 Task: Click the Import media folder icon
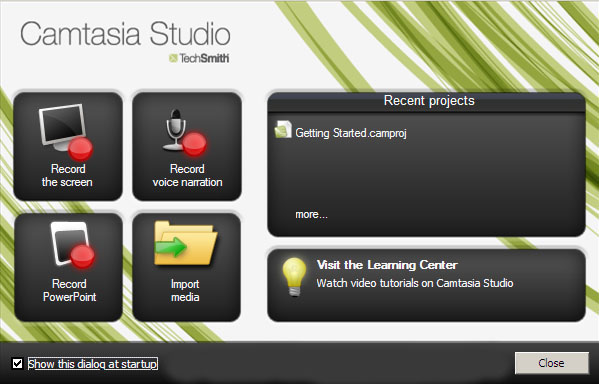186,243
